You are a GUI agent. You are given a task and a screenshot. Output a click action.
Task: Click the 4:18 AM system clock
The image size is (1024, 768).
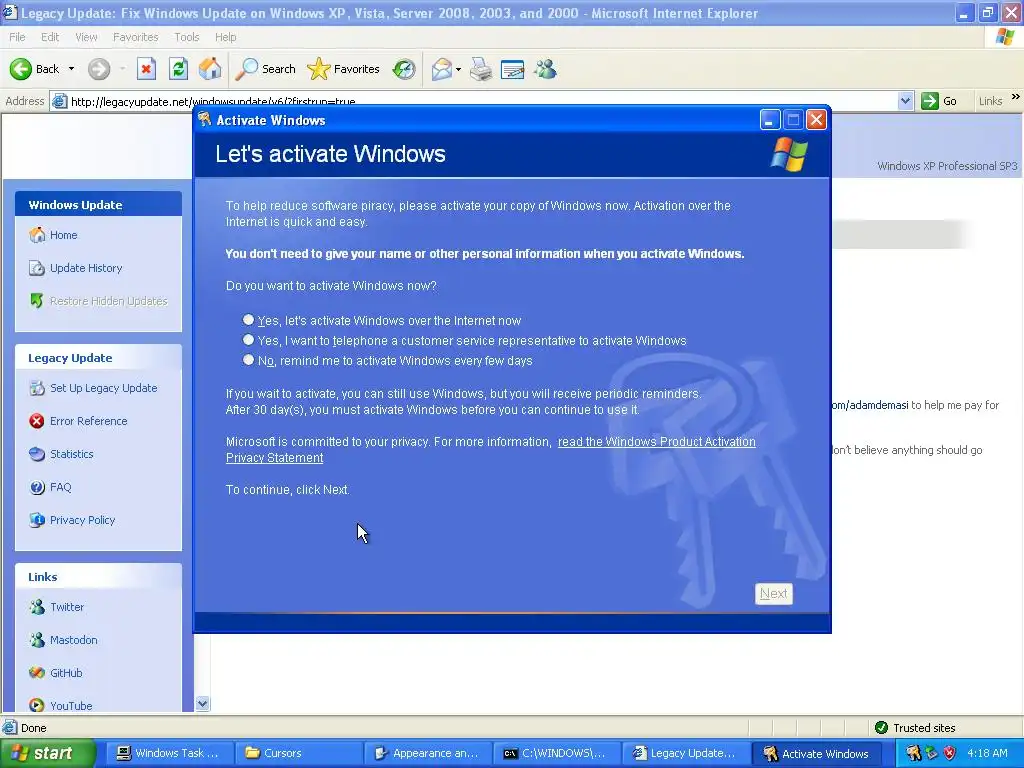[987, 753]
